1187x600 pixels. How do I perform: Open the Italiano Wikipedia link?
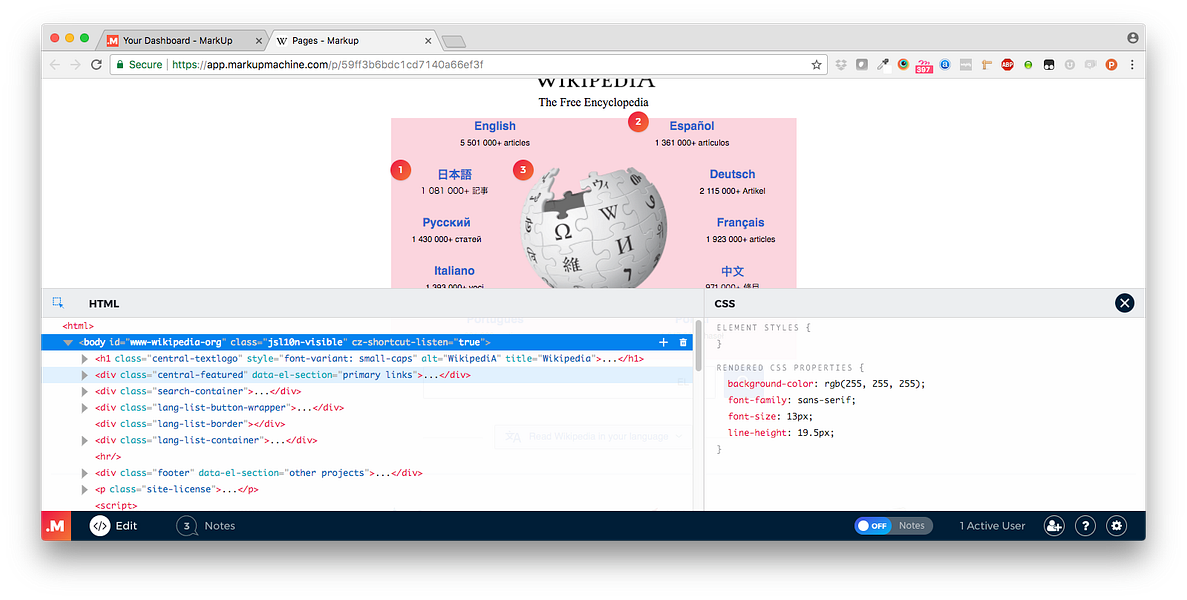[x=454, y=271]
